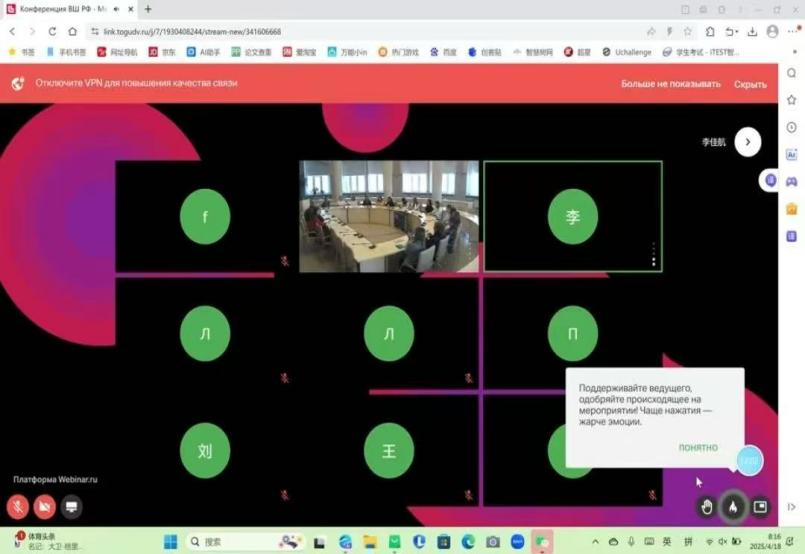
Task: Open the browser home page
Action: tap(72, 31)
